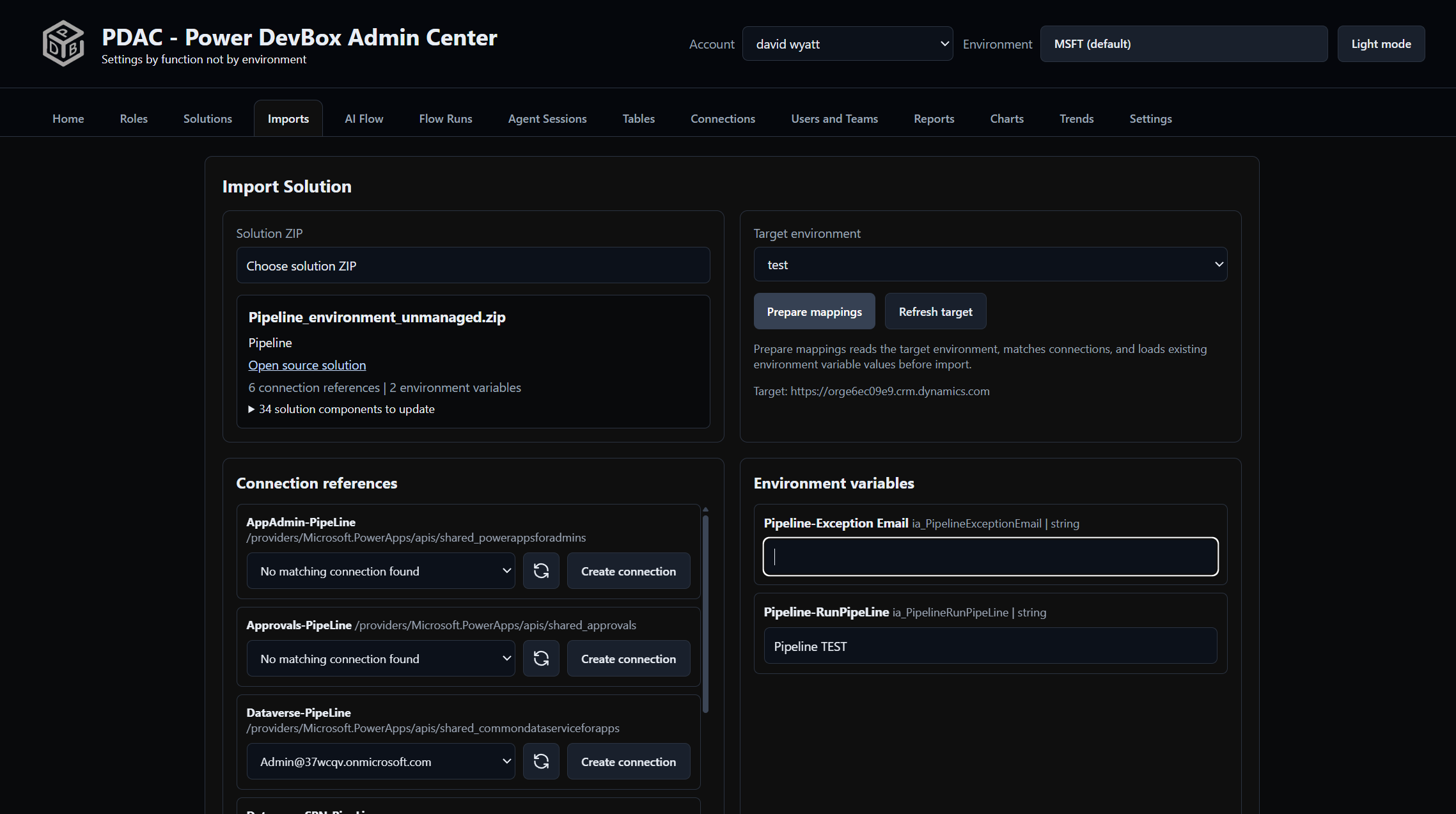Open Approvals-PipeLine connection dropdown
The width and height of the screenshot is (1456, 814).
[380, 659]
